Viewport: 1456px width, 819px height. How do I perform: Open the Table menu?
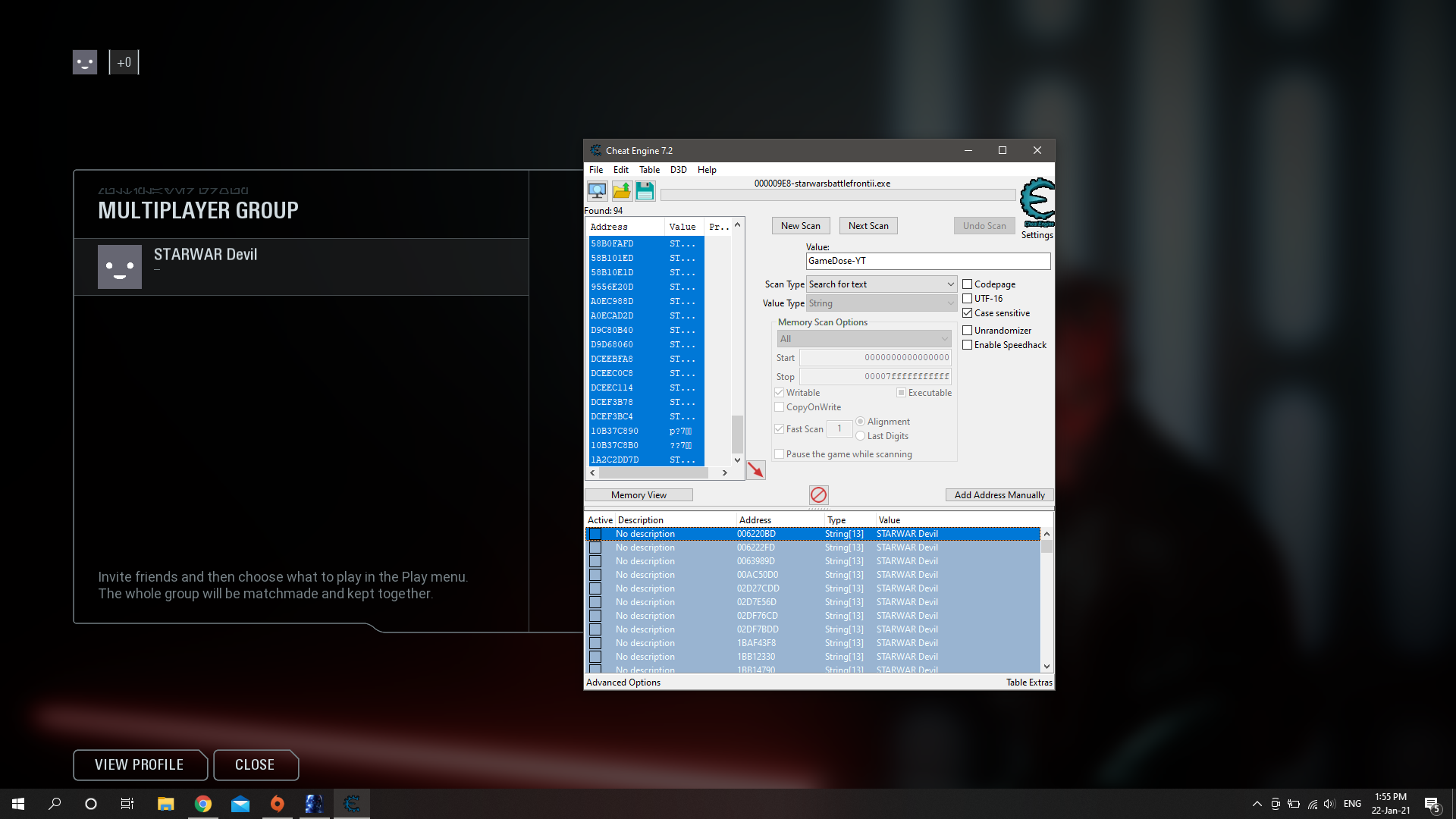click(649, 170)
